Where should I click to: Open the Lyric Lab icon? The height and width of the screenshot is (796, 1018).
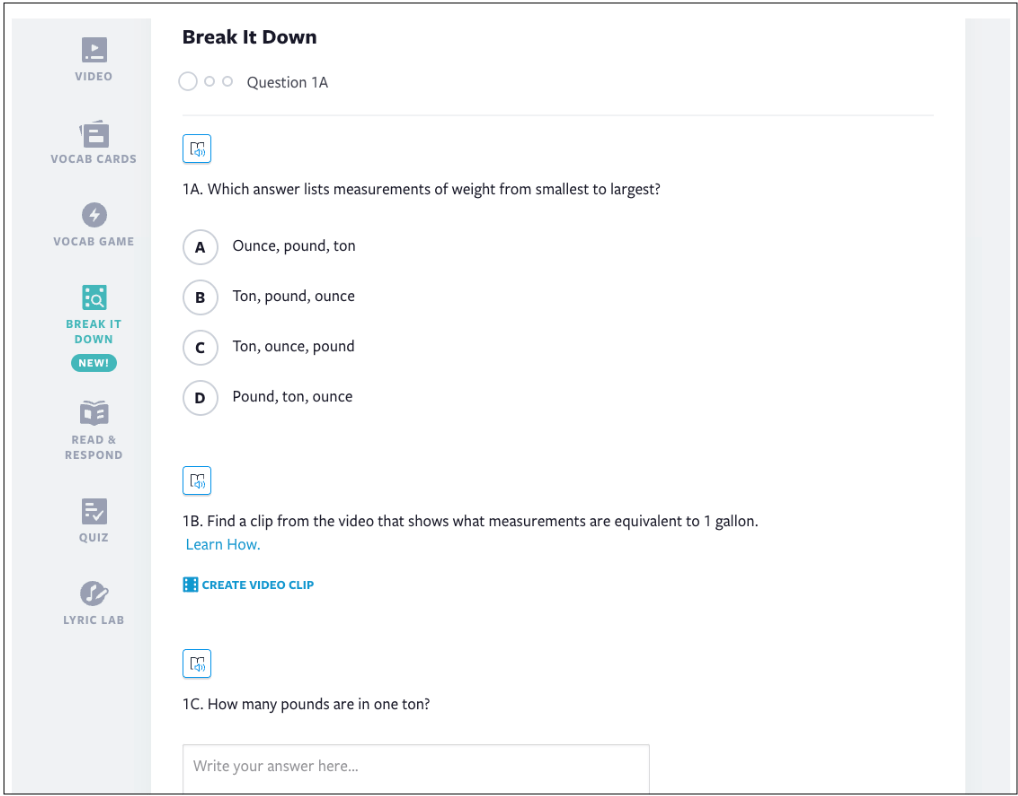pos(94,593)
